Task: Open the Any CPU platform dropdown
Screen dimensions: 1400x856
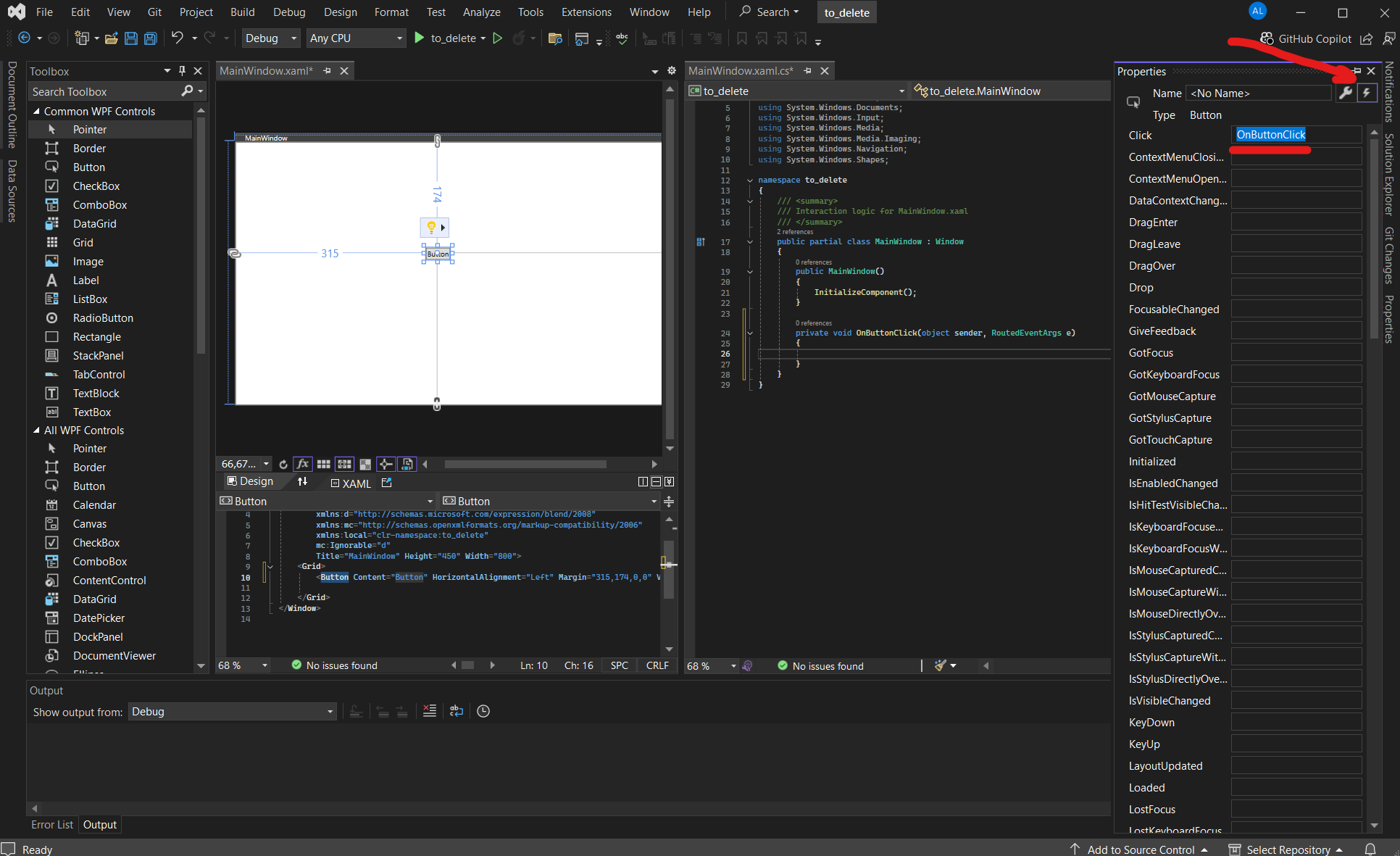Action: pyautogui.click(x=355, y=38)
